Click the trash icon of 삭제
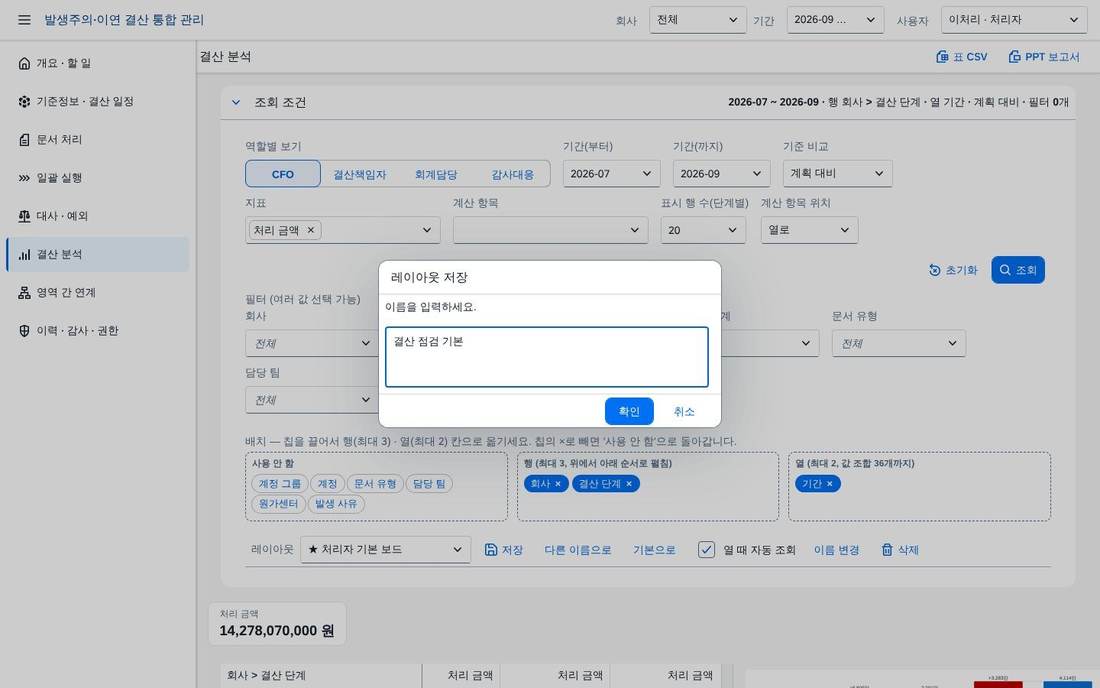 point(887,550)
